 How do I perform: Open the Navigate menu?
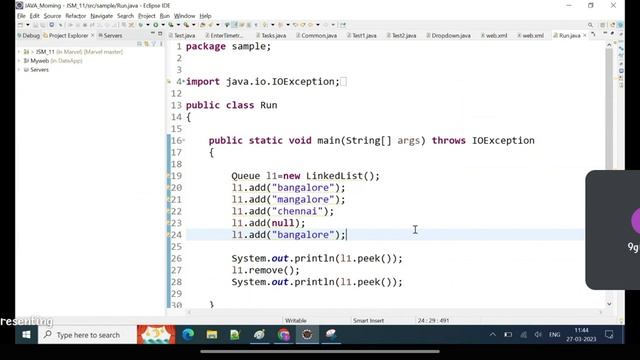coord(102,16)
